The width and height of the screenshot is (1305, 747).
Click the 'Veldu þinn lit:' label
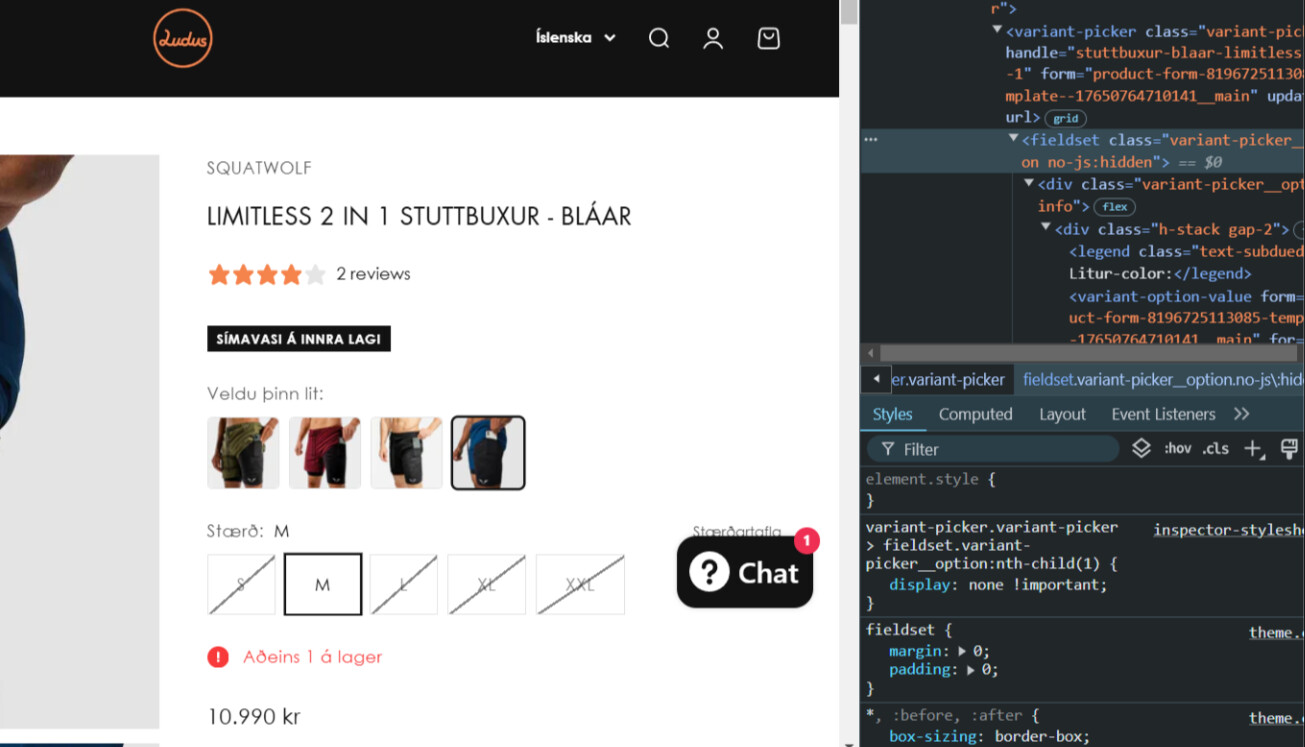coord(265,394)
